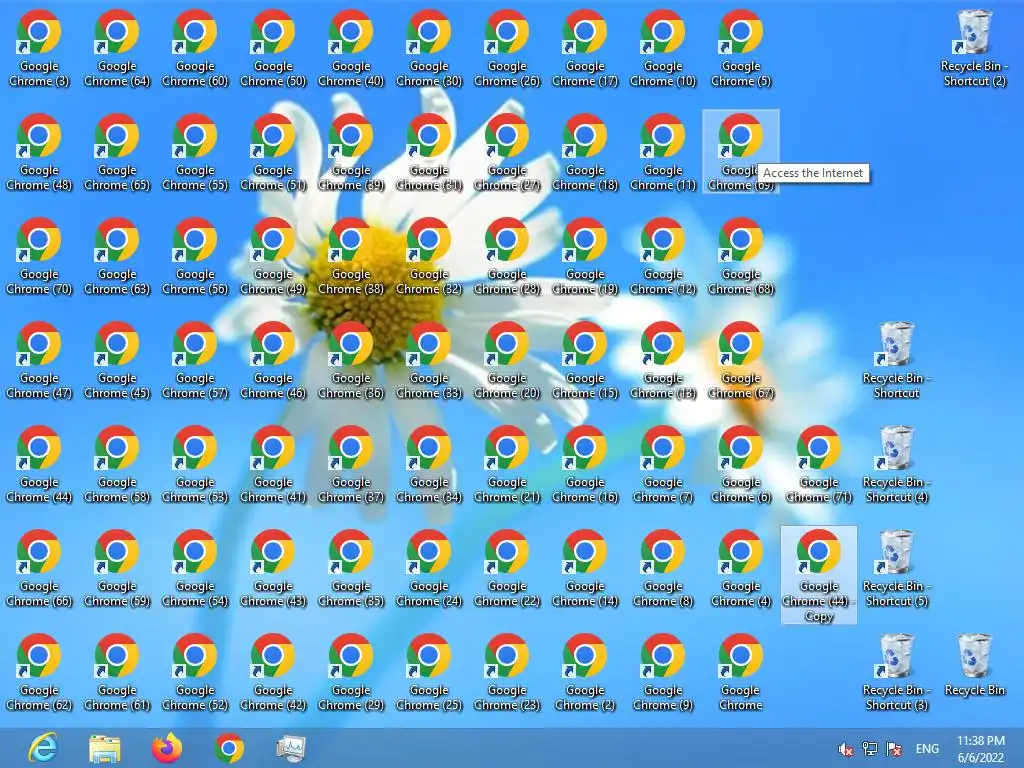Click Google Chrome (66) shortcut

(39, 568)
